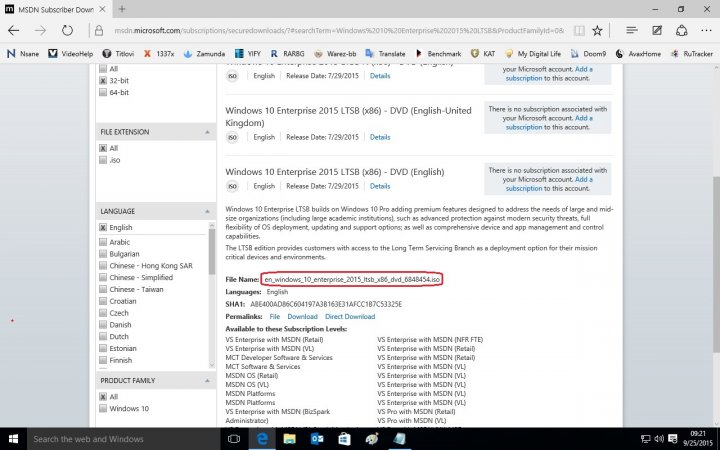Check the Arabic language checkbox
This screenshot has width=720, height=450.
[x=103, y=242]
